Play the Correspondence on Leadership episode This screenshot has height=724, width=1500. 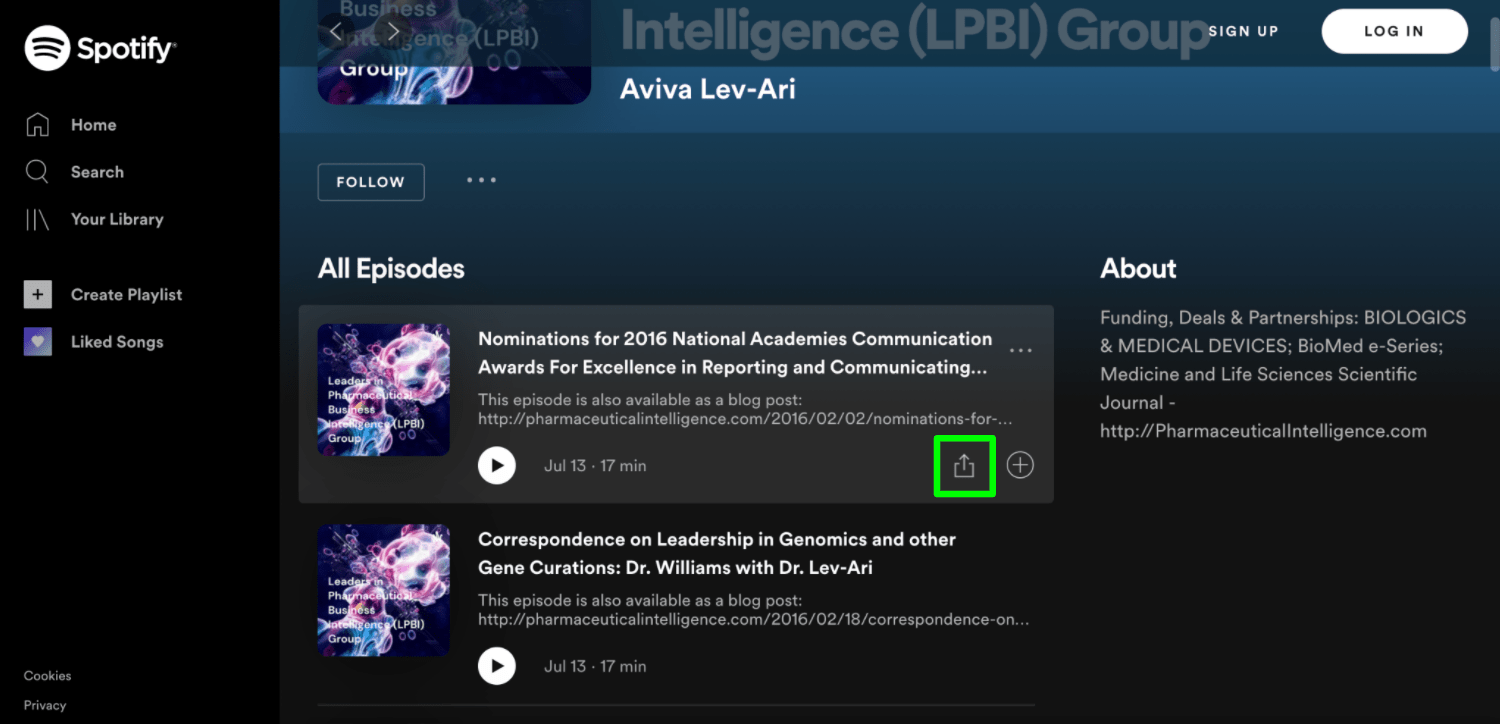click(x=497, y=666)
